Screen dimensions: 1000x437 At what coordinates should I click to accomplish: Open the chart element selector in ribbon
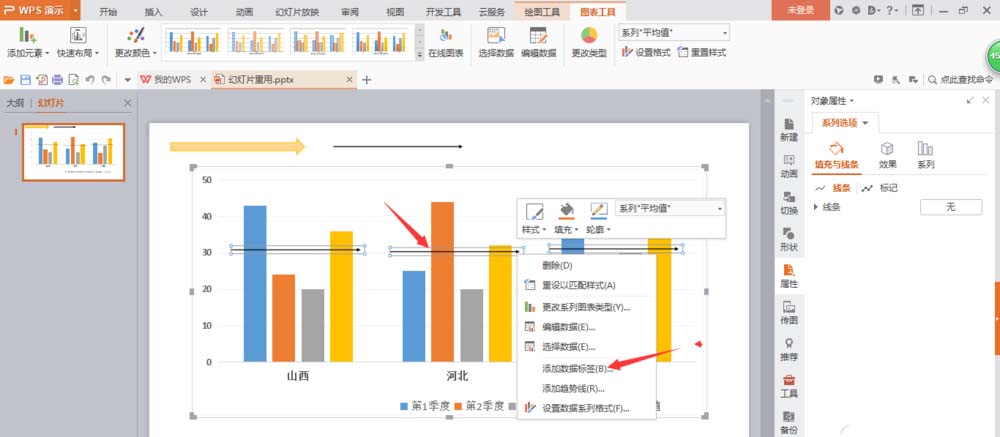(x=674, y=33)
